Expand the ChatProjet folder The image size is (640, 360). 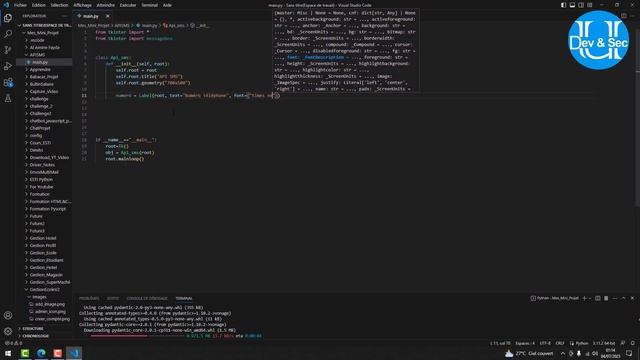click(x=40, y=128)
